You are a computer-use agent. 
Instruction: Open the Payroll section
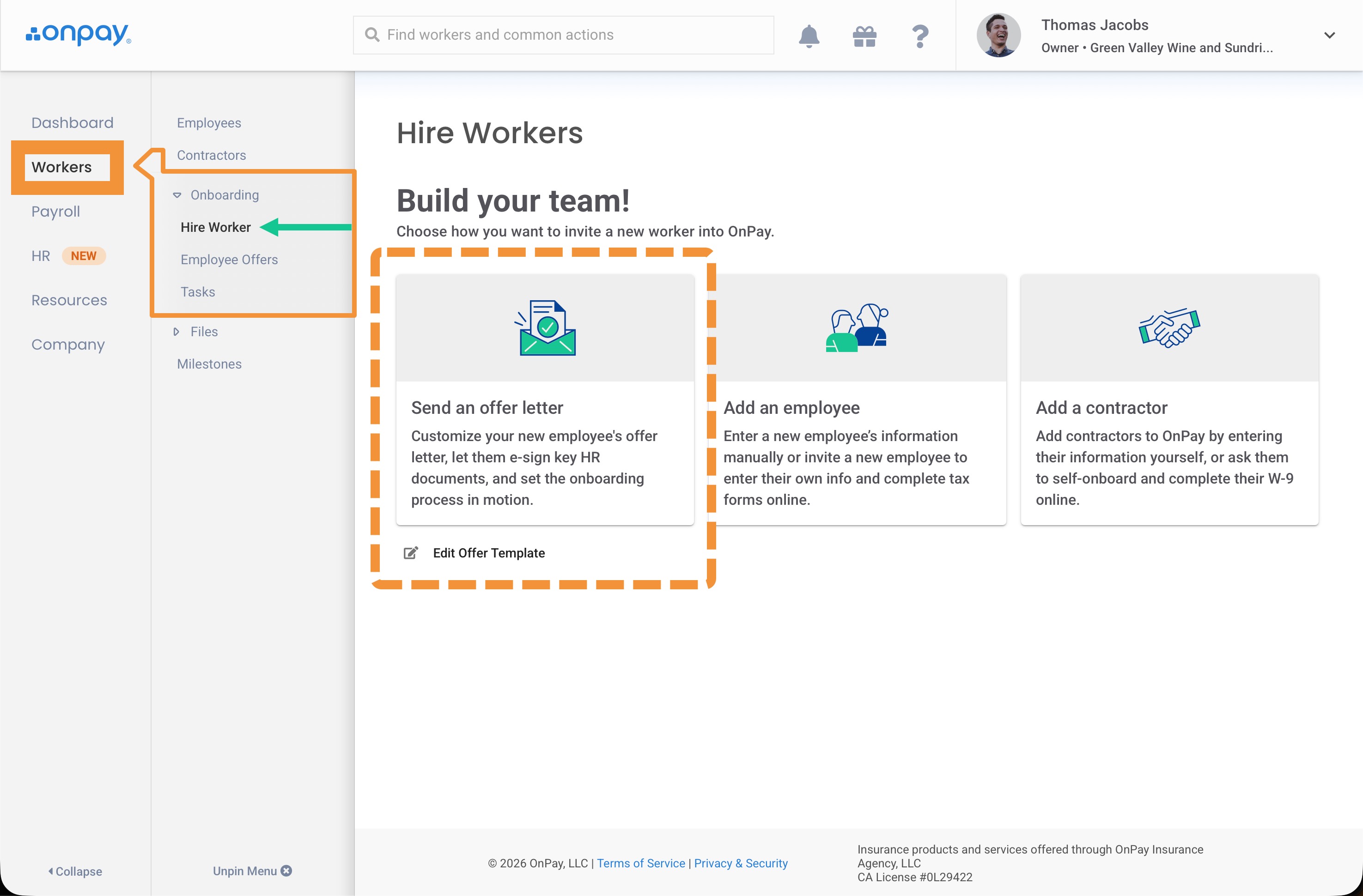click(x=55, y=211)
